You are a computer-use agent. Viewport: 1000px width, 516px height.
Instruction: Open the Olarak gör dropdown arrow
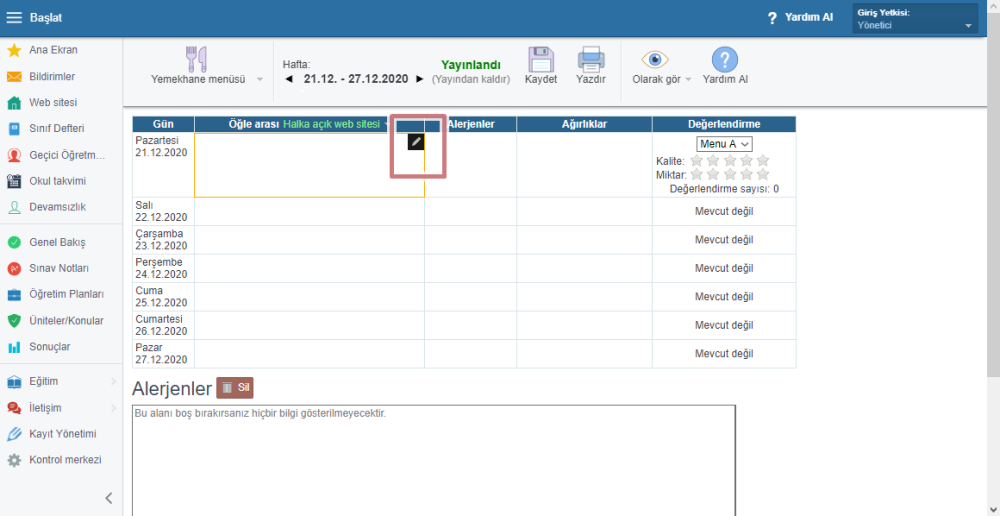pyautogui.click(x=689, y=80)
